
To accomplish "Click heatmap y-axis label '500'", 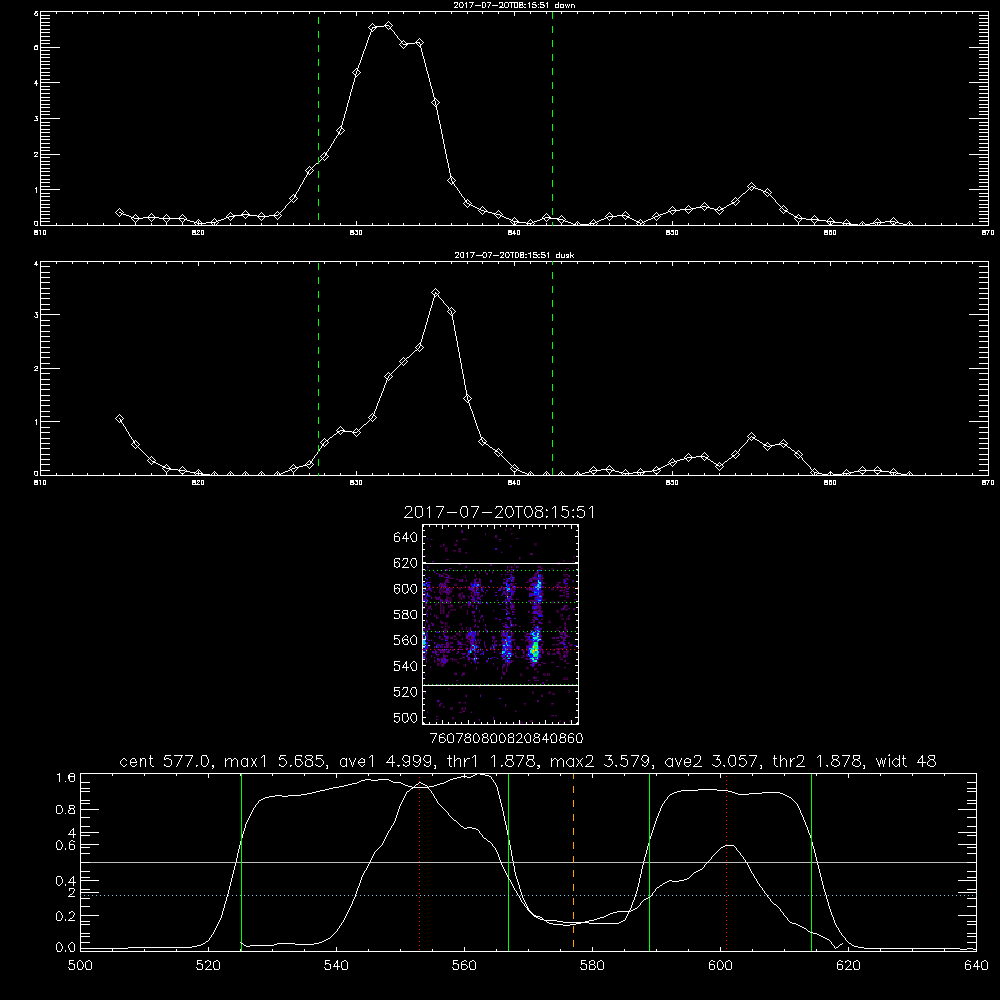I will click(406, 717).
